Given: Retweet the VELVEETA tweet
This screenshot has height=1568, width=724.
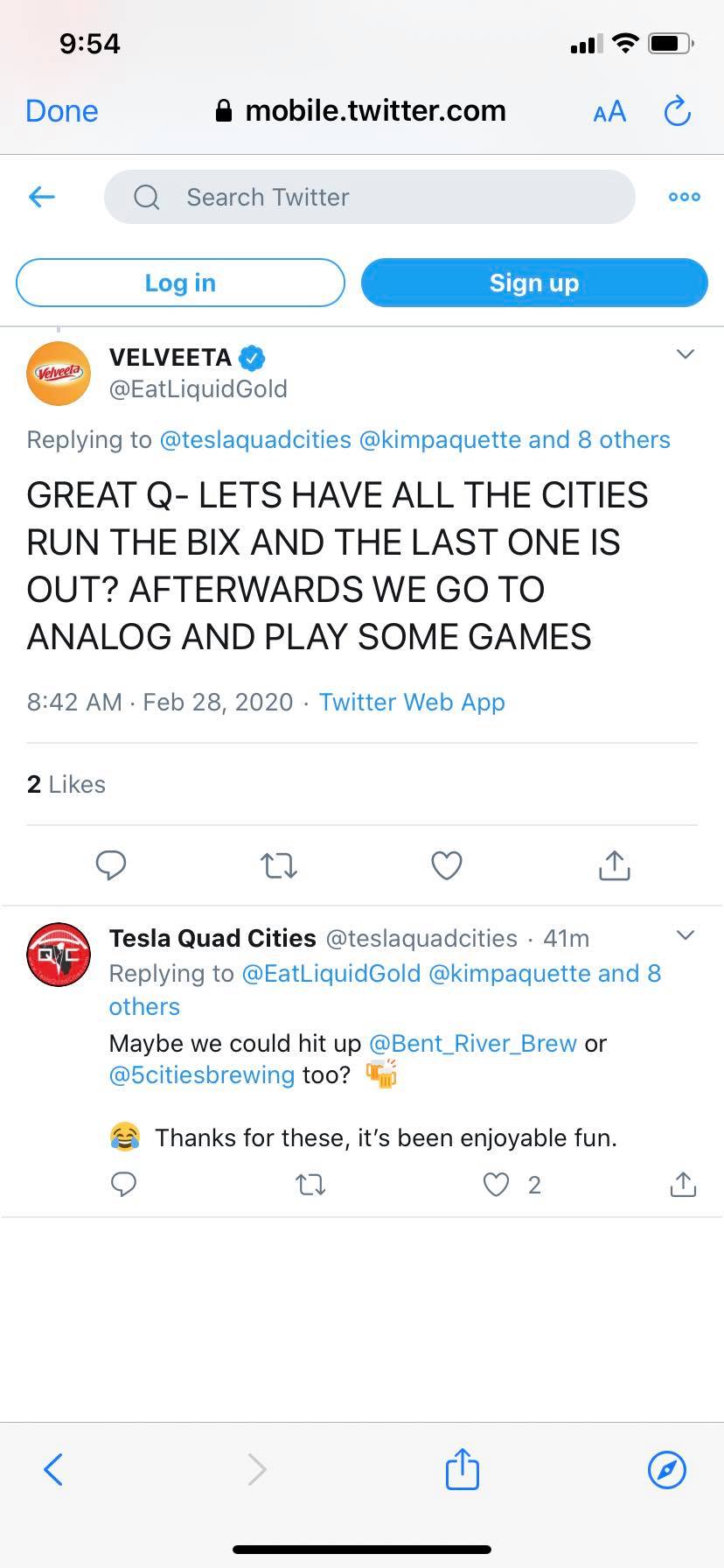Looking at the screenshot, I should (279, 865).
